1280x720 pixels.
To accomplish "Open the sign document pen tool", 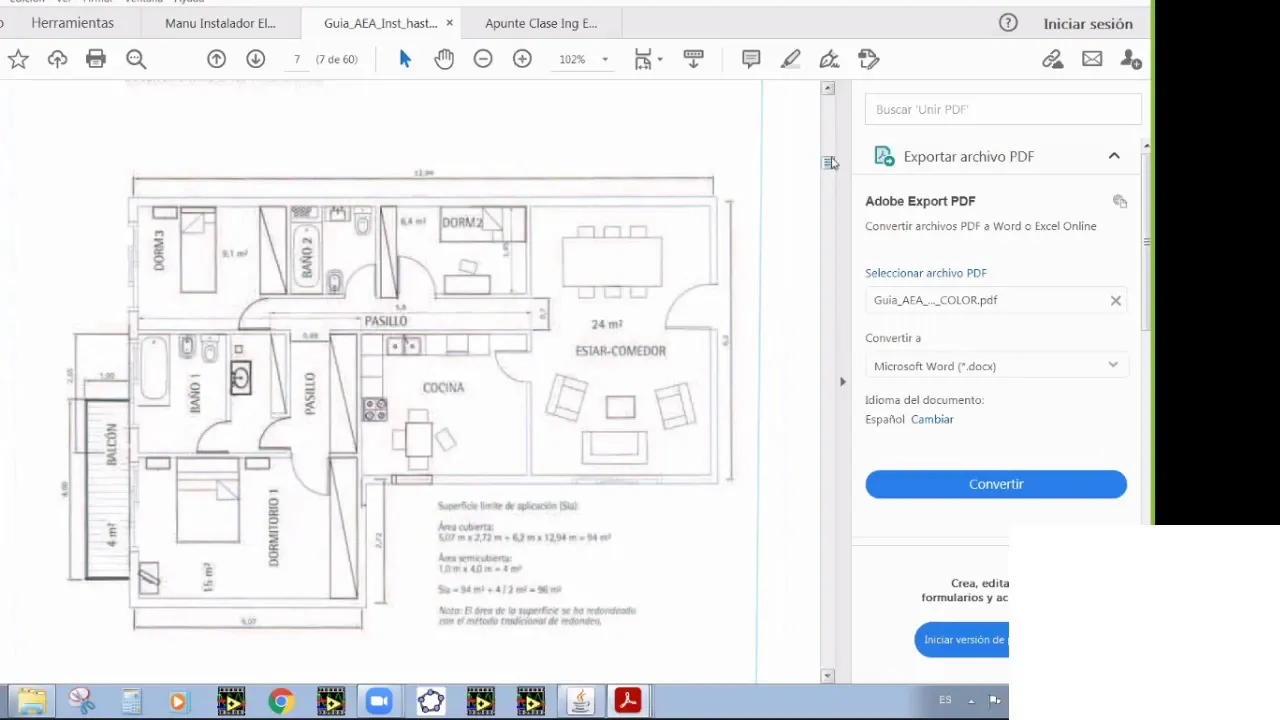I will [x=829, y=60].
